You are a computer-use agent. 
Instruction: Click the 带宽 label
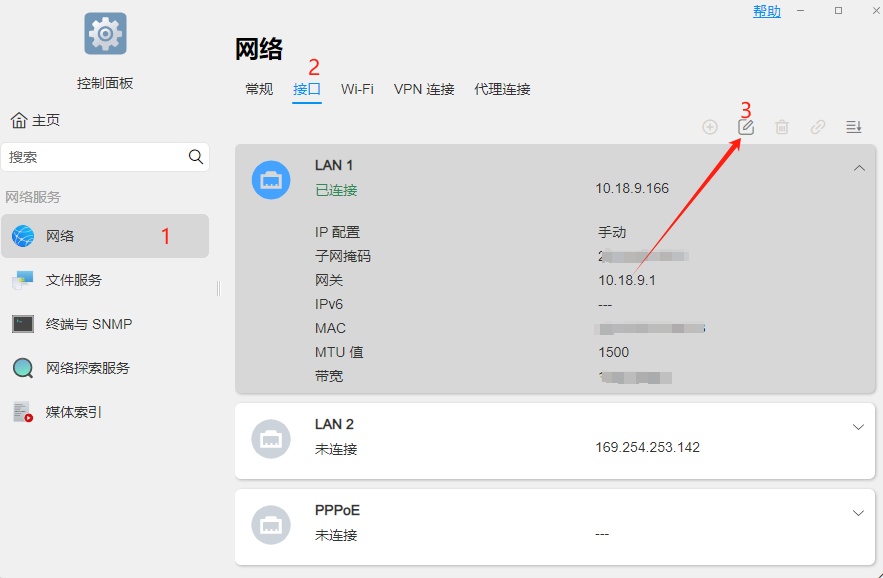point(329,376)
